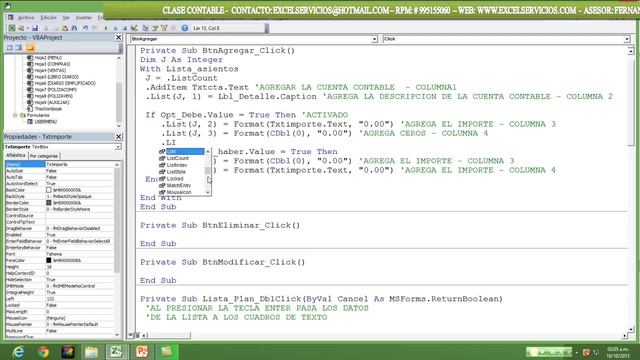Viewport: 640px width, 360px height.
Task: Click the View Microsoft Excel toolbar icon
Action: (x=12, y=28)
